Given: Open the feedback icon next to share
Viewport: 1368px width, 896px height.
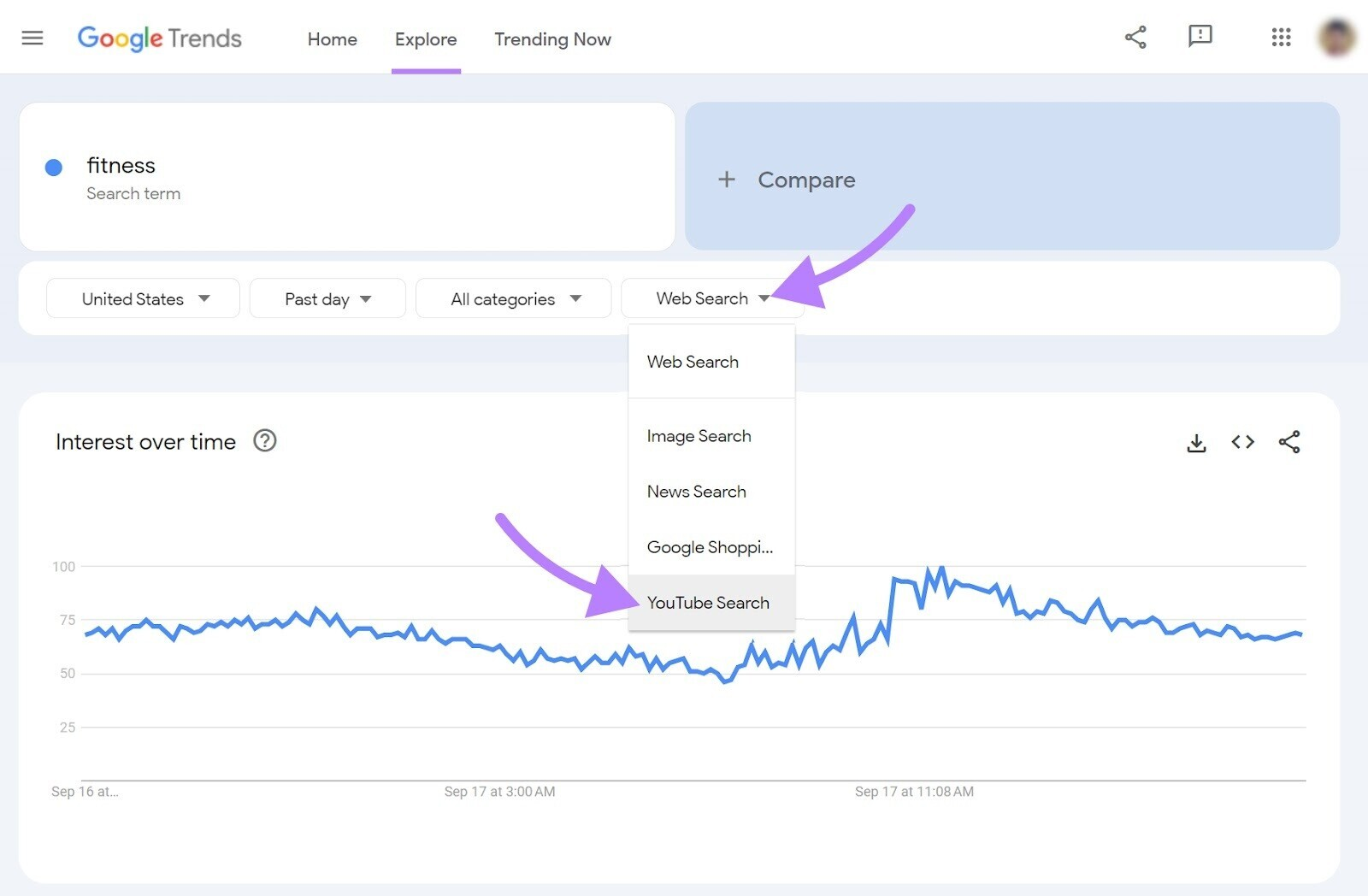Looking at the screenshot, I should click(1200, 37).
